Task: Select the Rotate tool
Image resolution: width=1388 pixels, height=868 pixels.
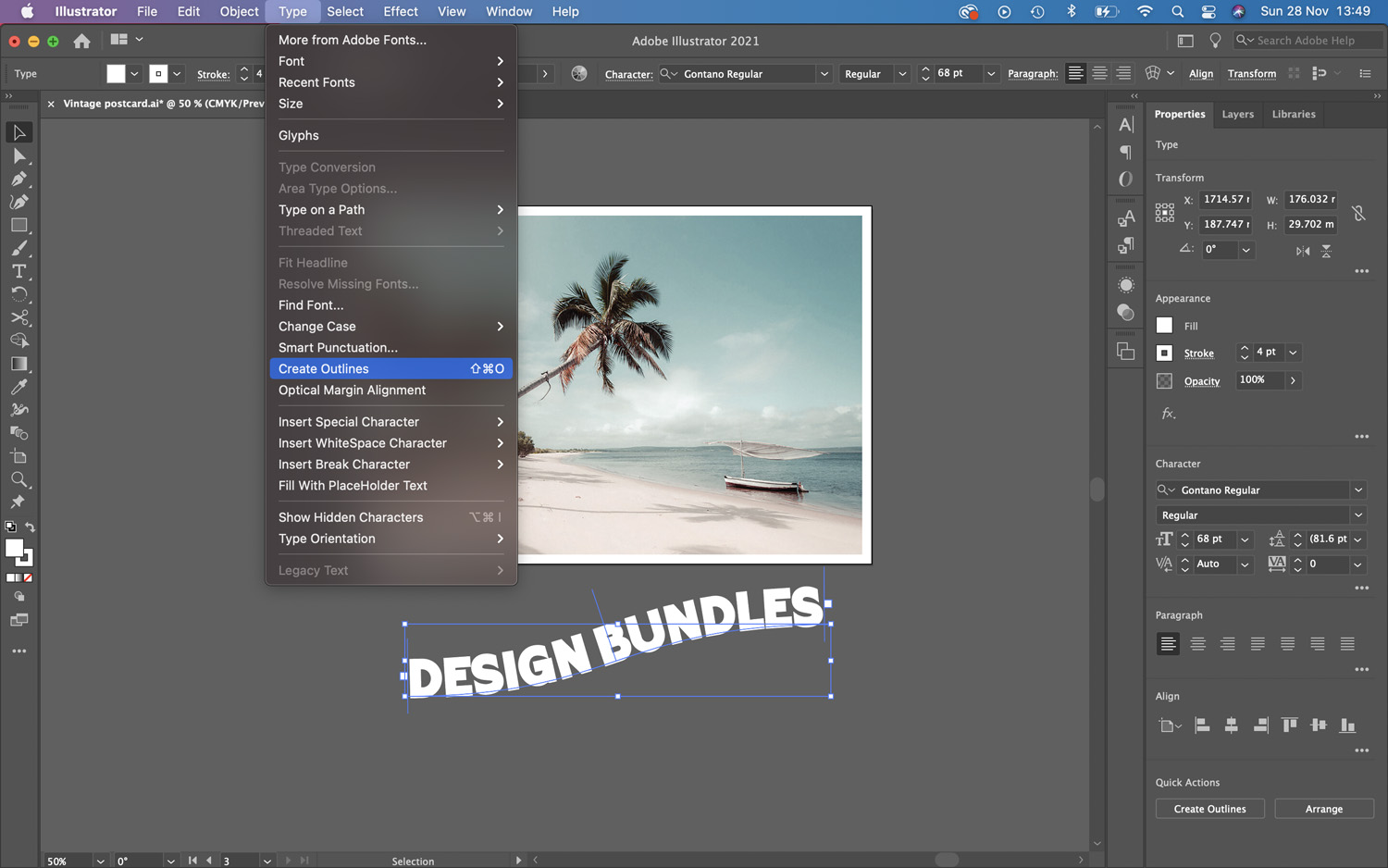Action: 19,294
